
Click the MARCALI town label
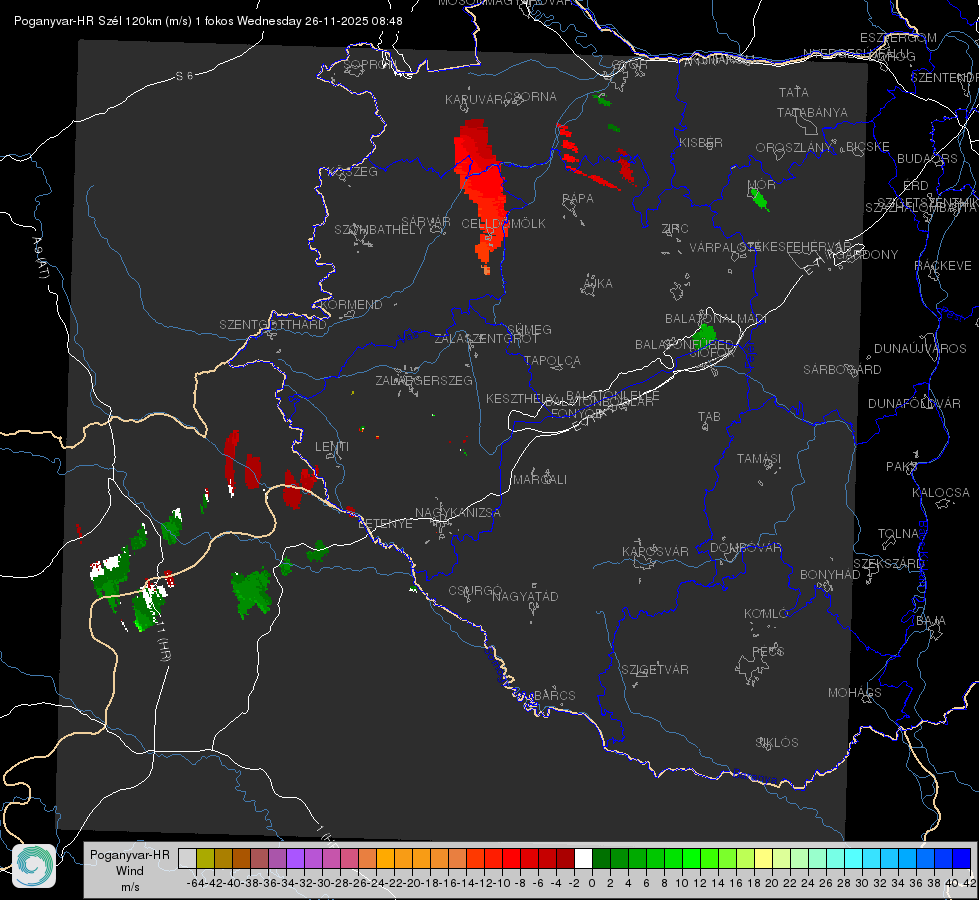pyautogui.click(x=540, y=480)
